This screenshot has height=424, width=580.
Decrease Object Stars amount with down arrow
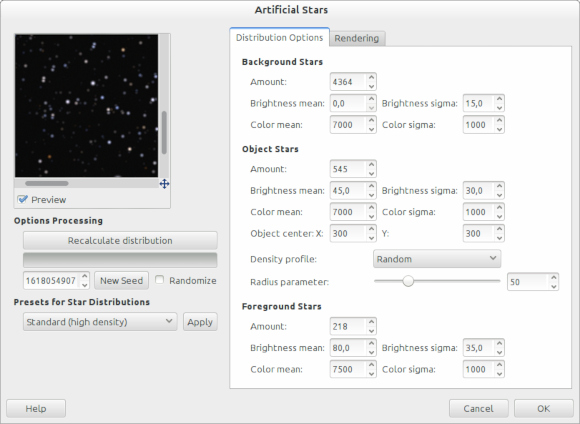pyautogui.click(x=371, y=174)
